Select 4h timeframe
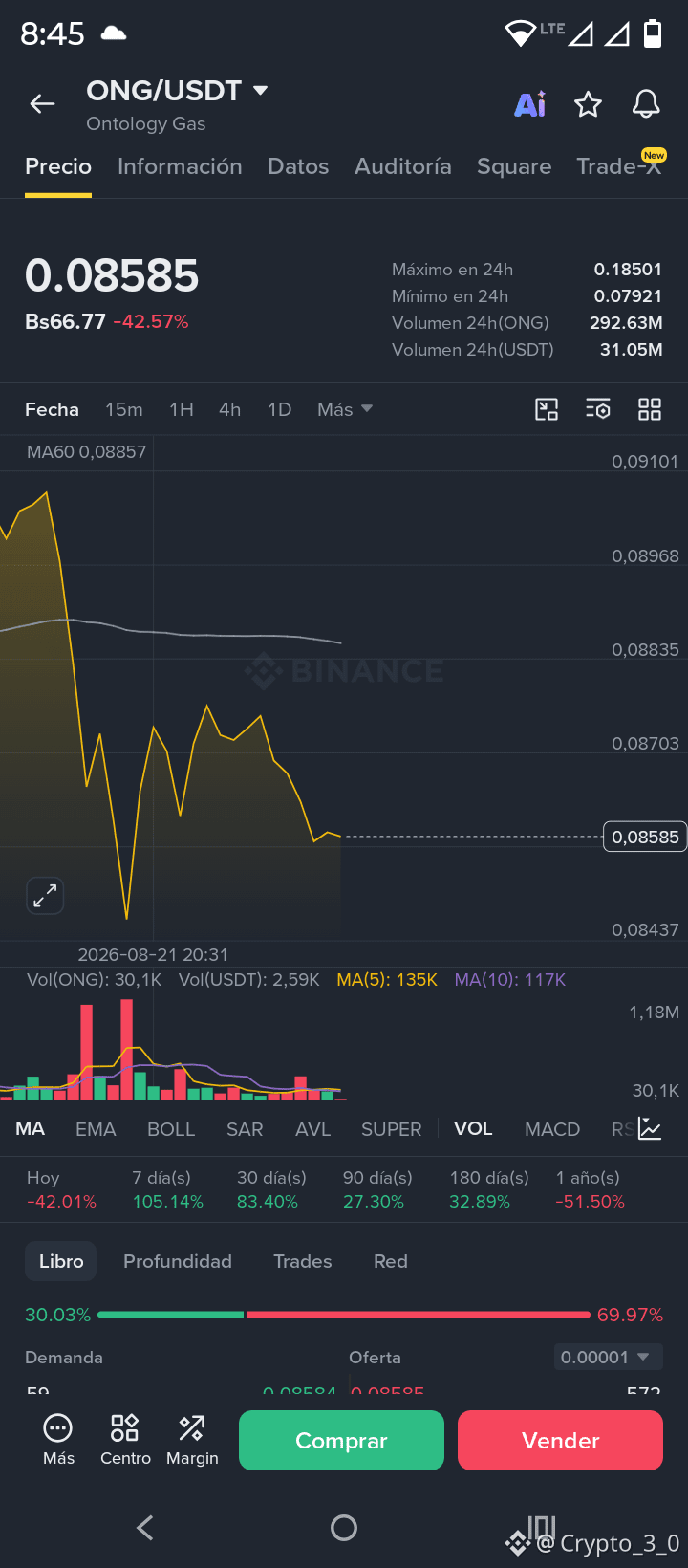The width and height of the screenshot is (688, 1568). pos(229,409)
